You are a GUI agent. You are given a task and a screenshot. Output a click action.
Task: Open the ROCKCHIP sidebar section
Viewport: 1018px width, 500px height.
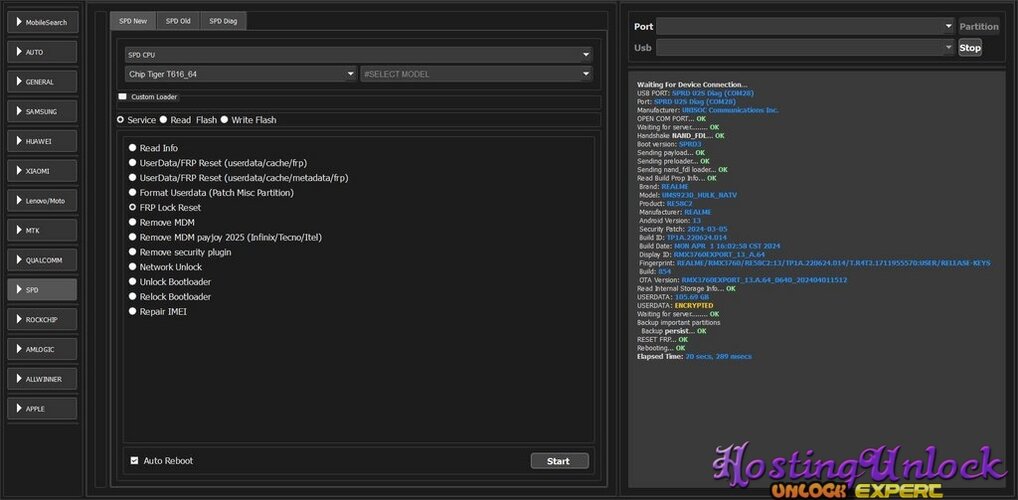pos(42,319)
